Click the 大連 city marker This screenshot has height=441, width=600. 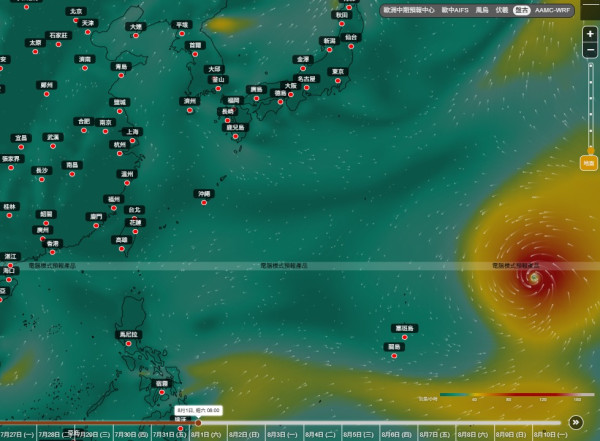click(x=136, y=36)
